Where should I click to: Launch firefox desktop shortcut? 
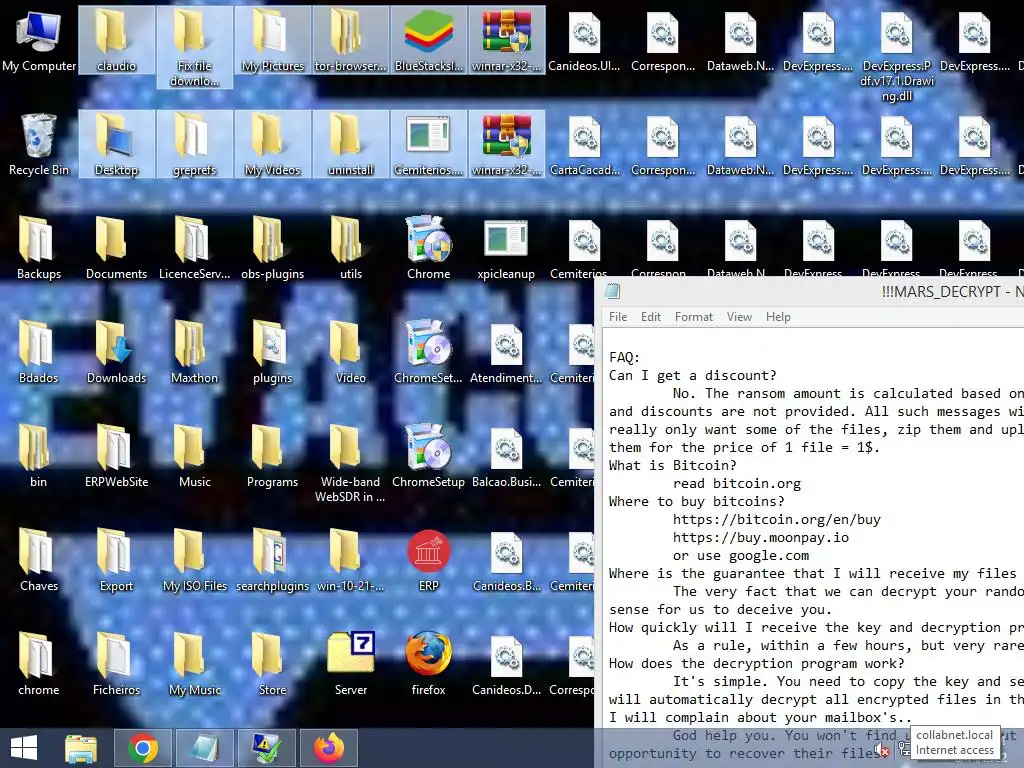pos(428,664)
